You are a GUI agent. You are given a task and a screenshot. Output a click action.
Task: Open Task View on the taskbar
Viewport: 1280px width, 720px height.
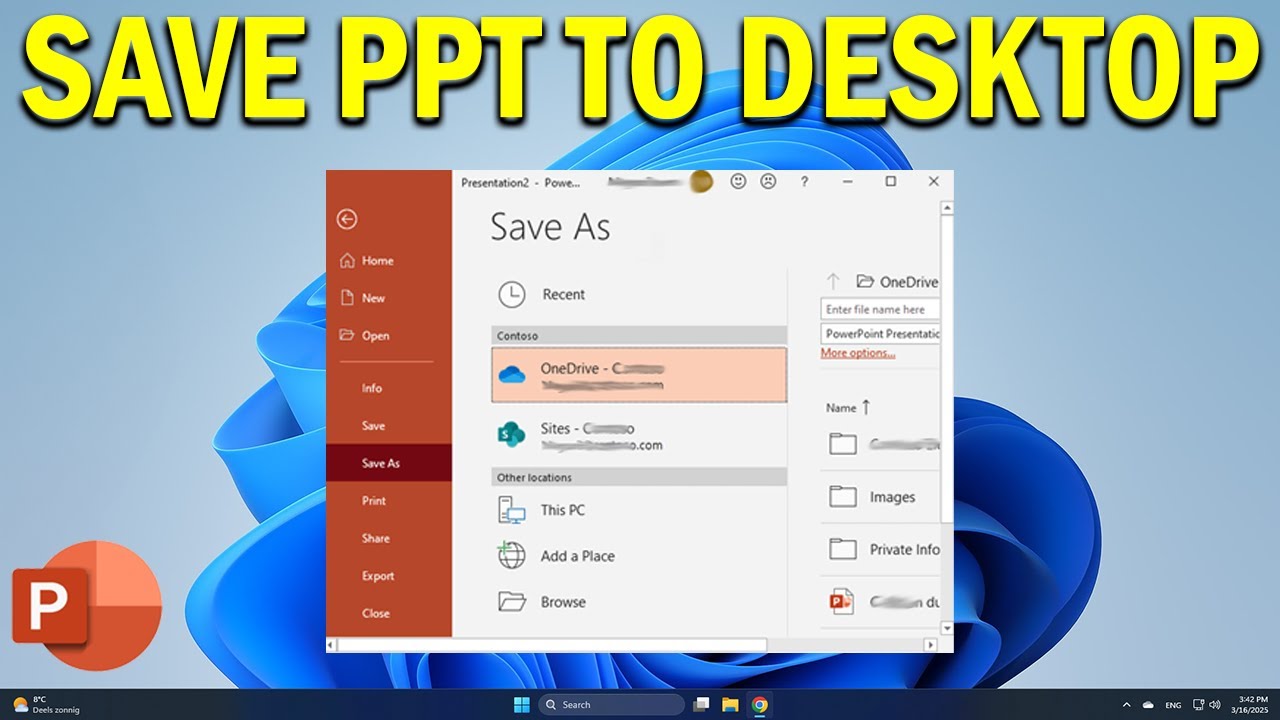click(701, 704)
